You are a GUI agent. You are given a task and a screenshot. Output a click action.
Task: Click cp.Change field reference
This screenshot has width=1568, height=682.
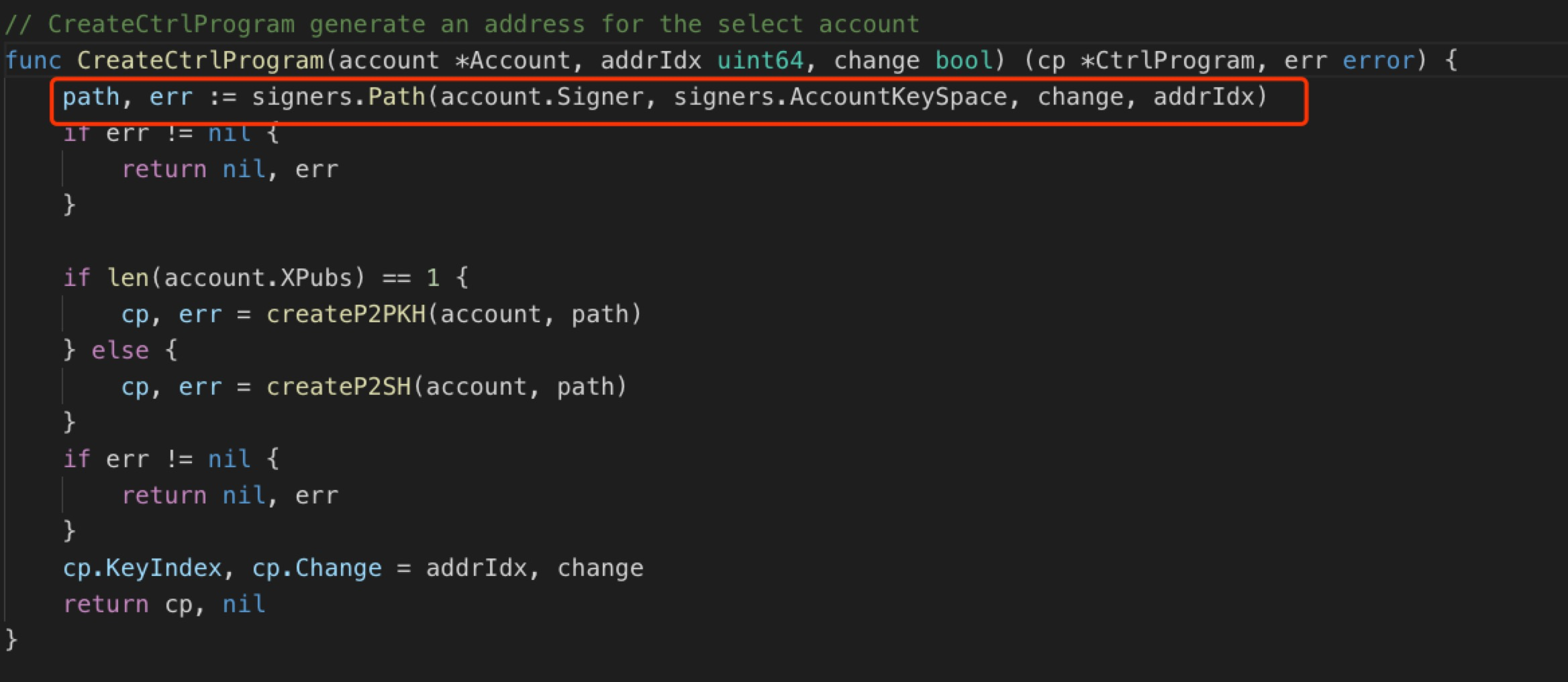point(317,569)
